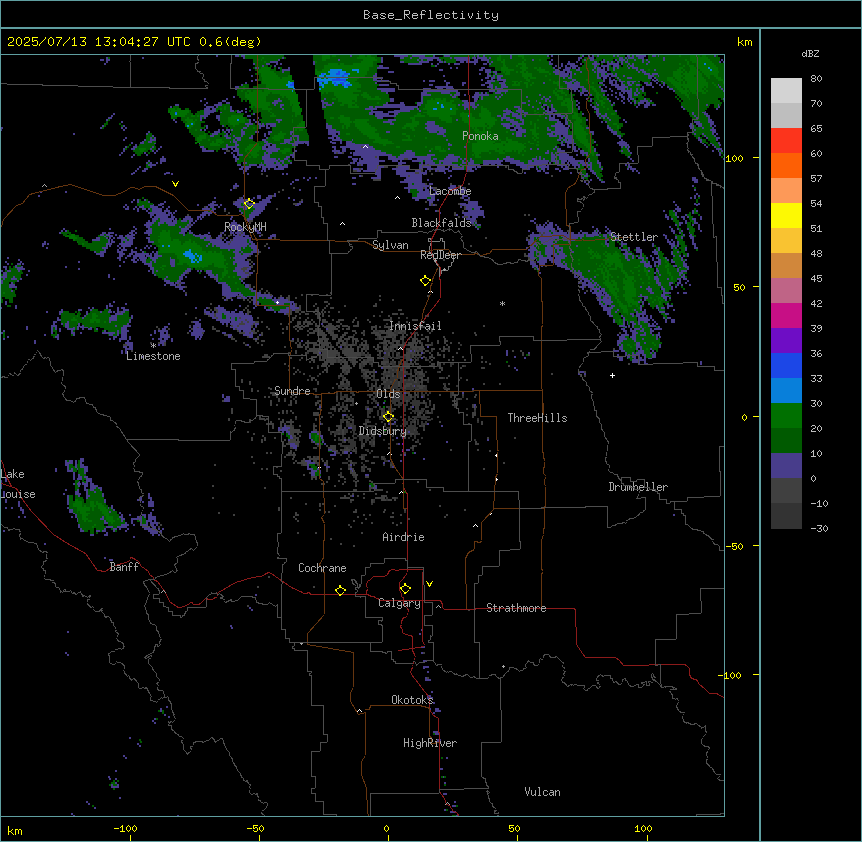Click the RockyMH map label
The image size is (862, 842).
point(245,226)
